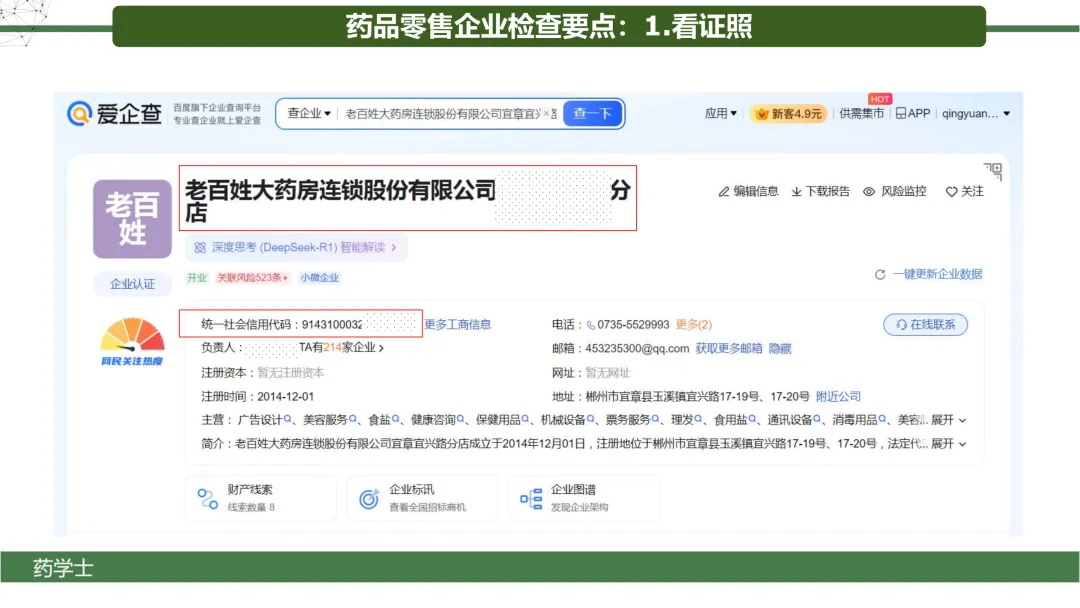Click the 关注 heart to follow company
Screen dimensions: 1080x608
[964, 191]
